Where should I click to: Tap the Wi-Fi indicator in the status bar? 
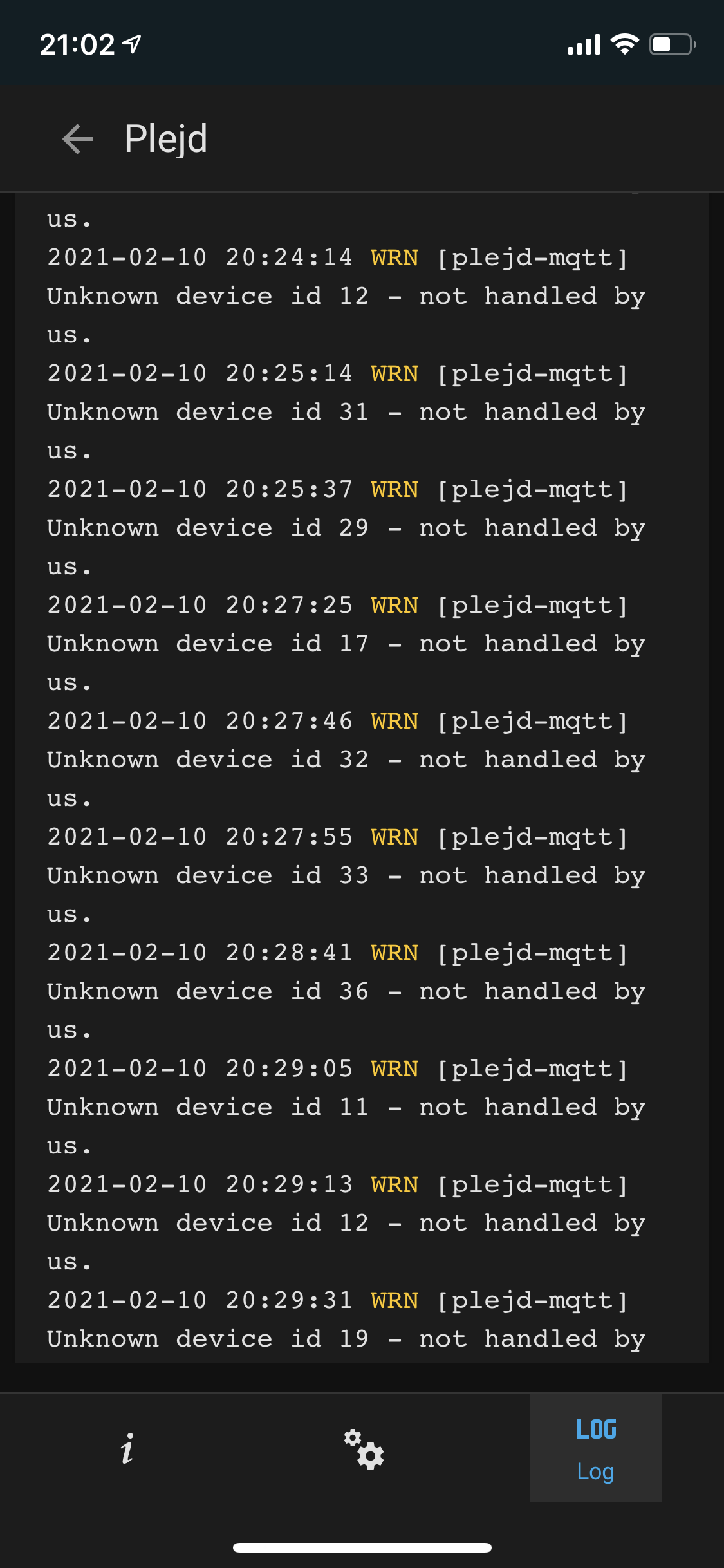tap(622, 44)
